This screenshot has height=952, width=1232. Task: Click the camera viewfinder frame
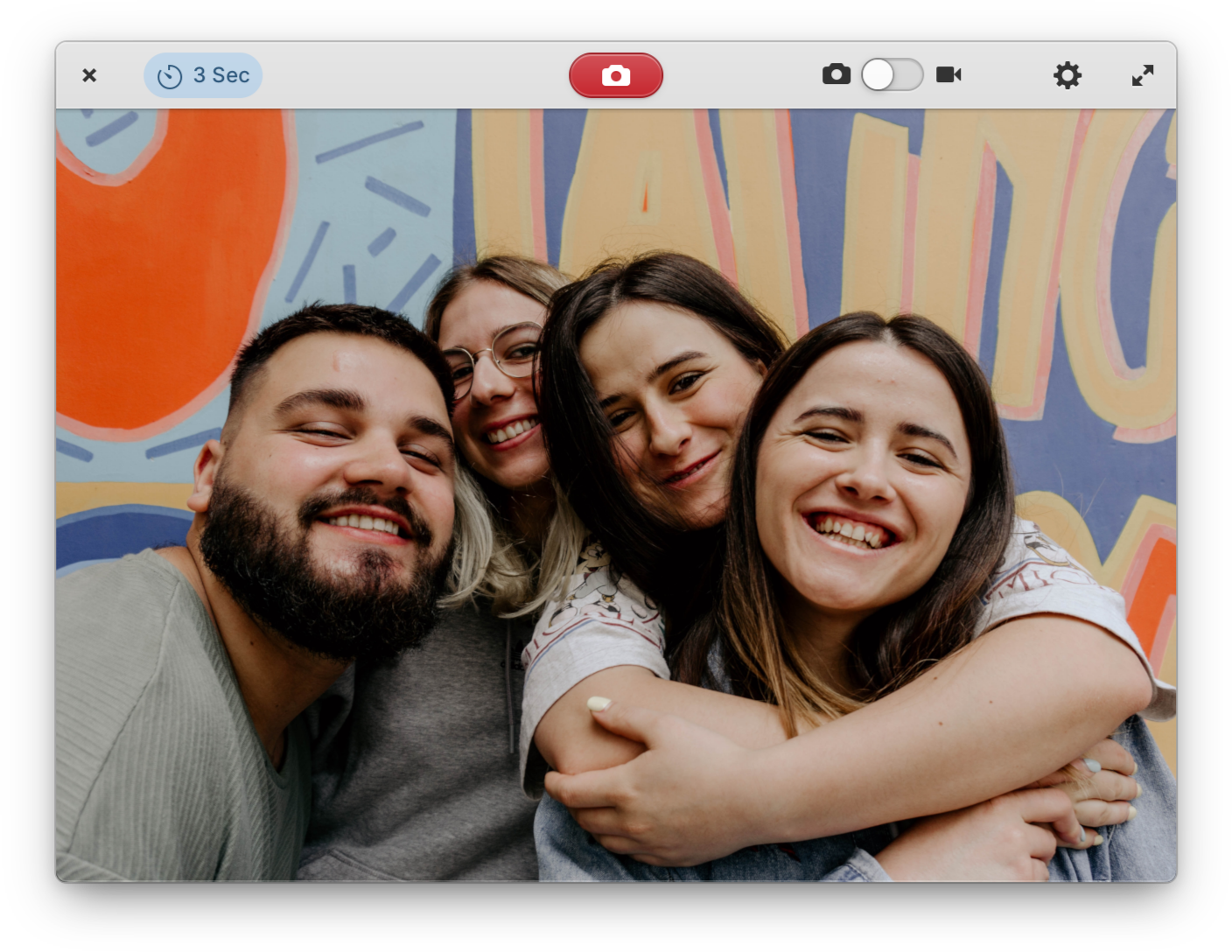(x=616, y=494)
